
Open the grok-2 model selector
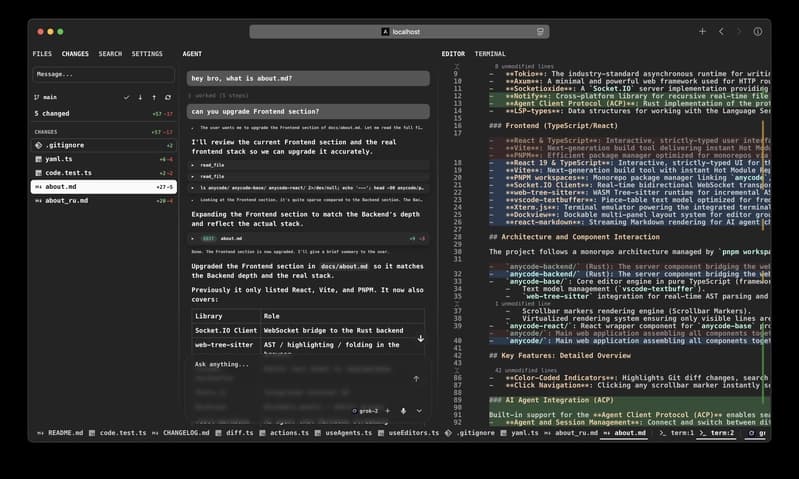point(365,411)
